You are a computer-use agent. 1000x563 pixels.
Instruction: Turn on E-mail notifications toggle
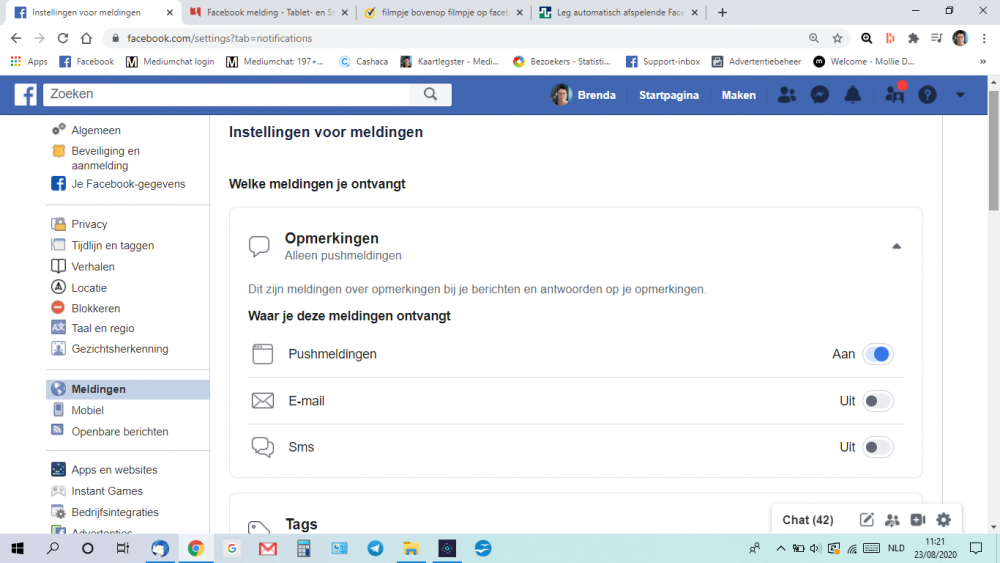878,401
